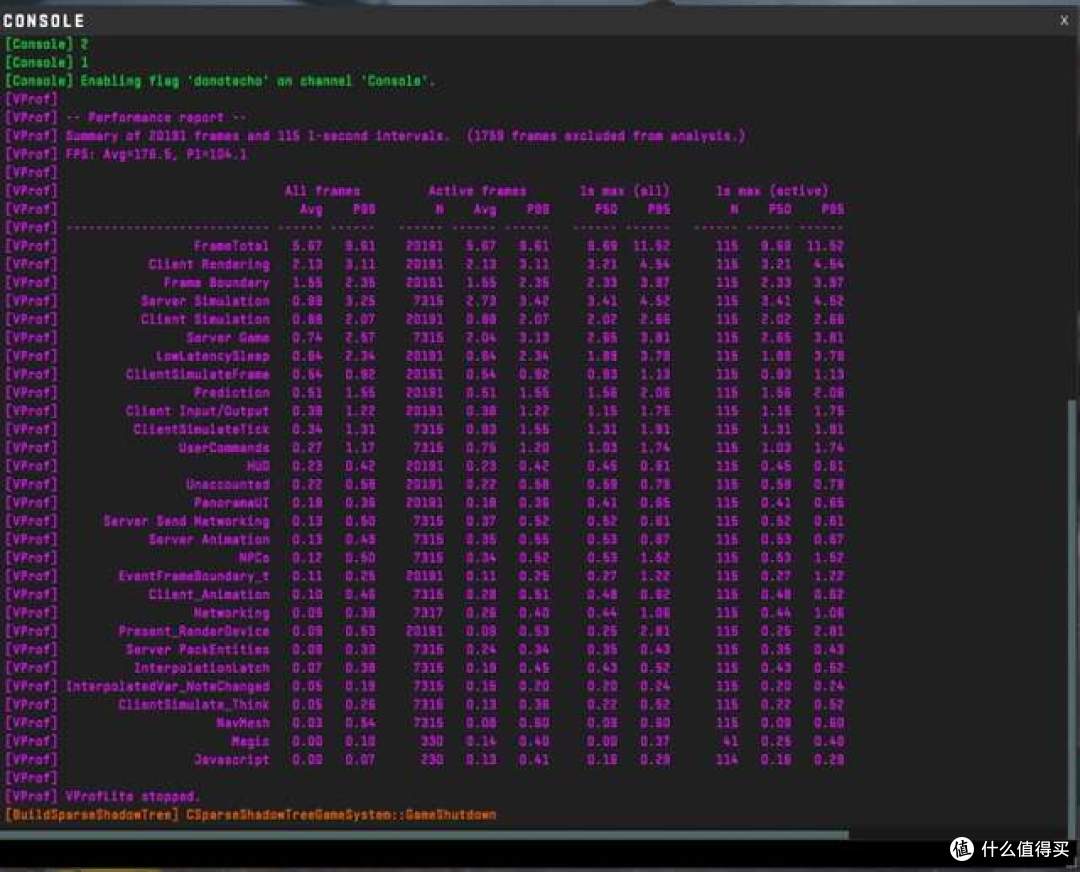This screenshot has width=1080, height=872.
Task: Click the 'LowLatencySleep' row label
Action: [x=213, y=356]
